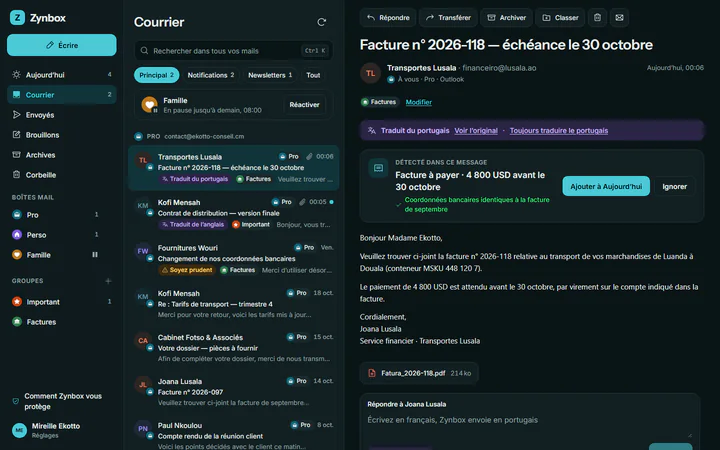This screenshot has height=450, width=720.
Task: Click the Voir l'original link
Action: tap(476, 131)
